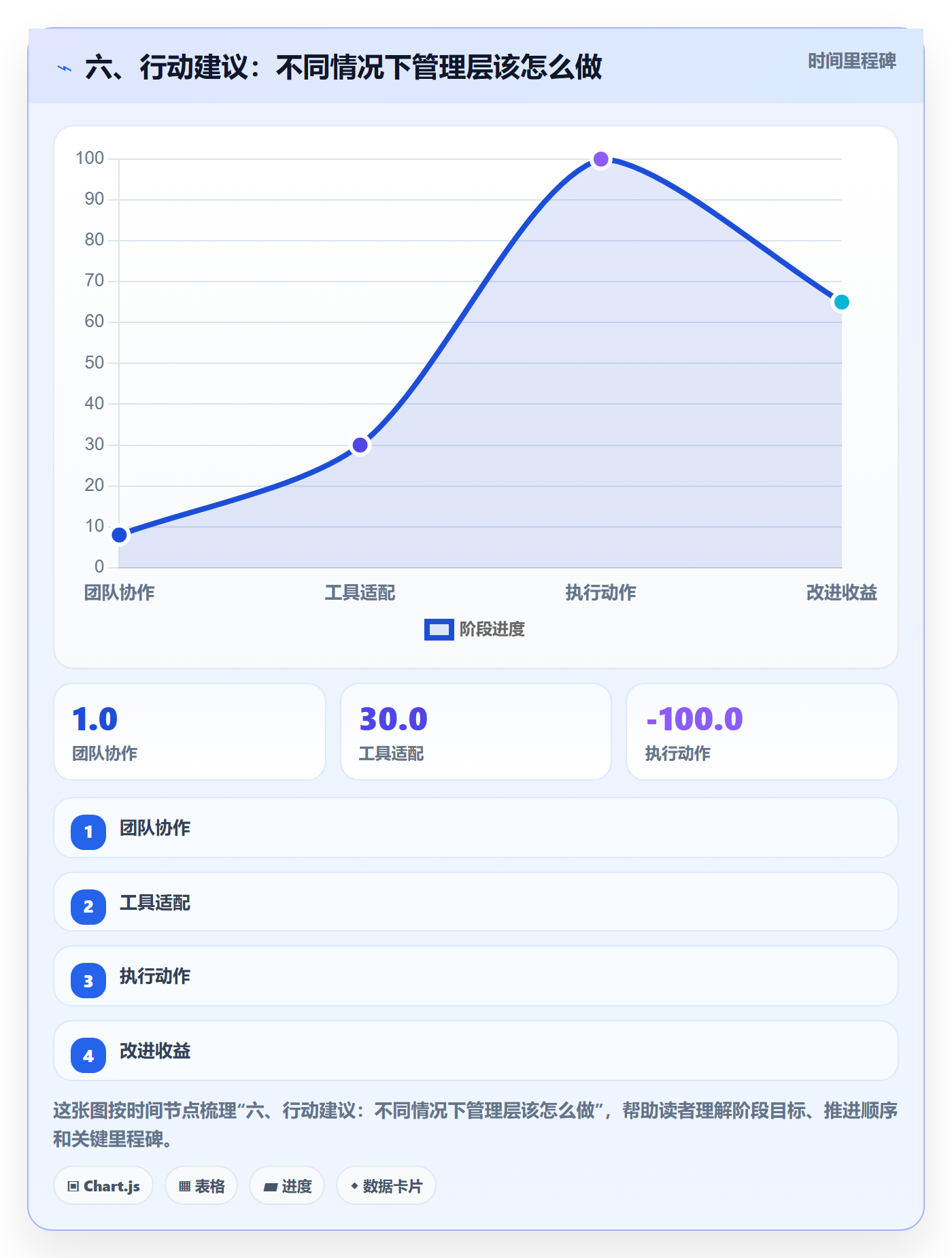Click the 100 y-axis tick label
This screenshot has width=952, height=1258.
tap(90, 158)
